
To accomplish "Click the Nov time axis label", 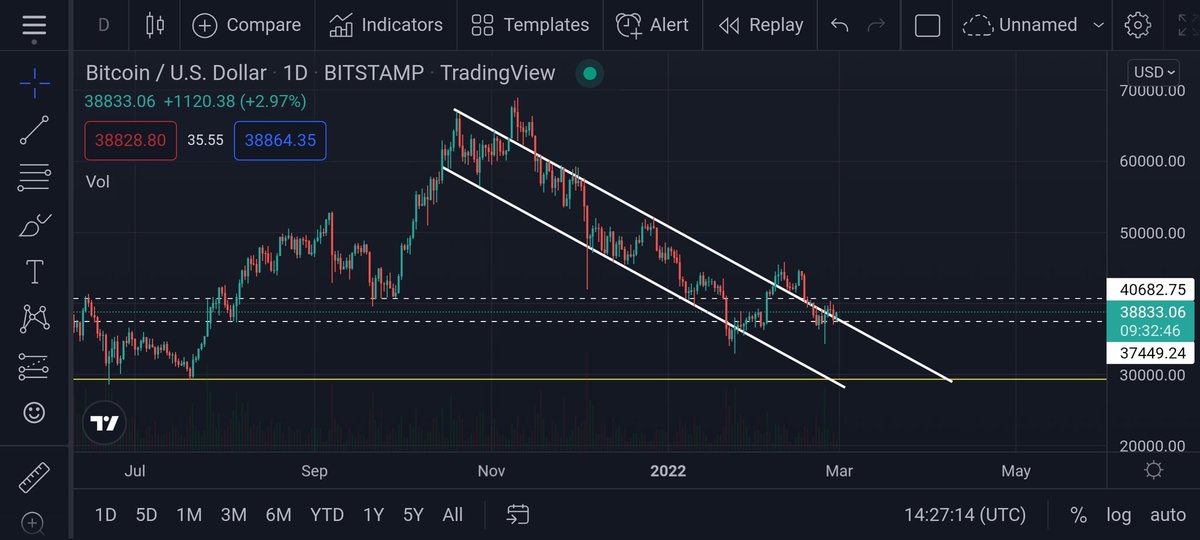I will click(491, 471).
